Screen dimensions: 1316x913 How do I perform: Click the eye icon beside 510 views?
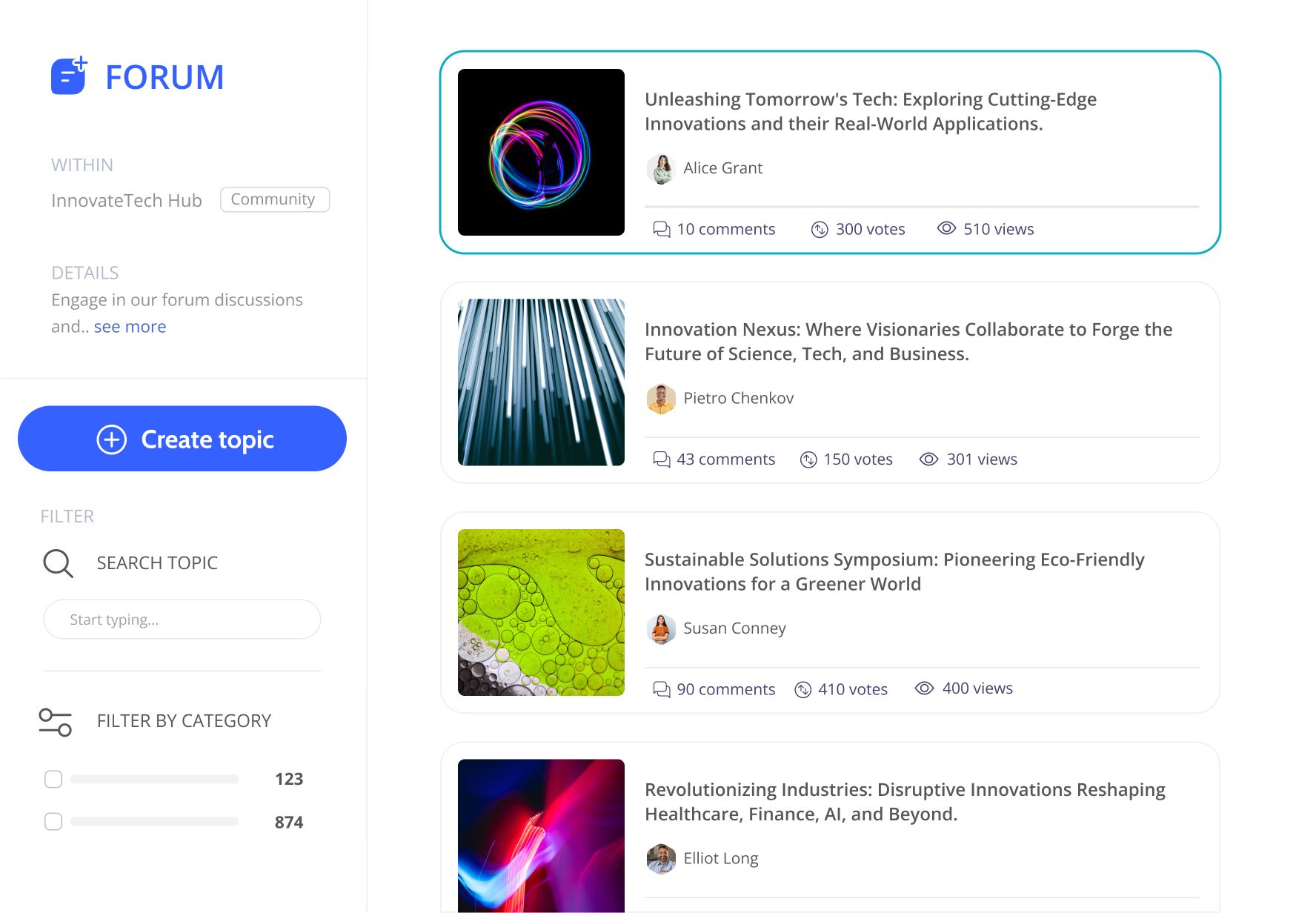click(x=946, y=228)
